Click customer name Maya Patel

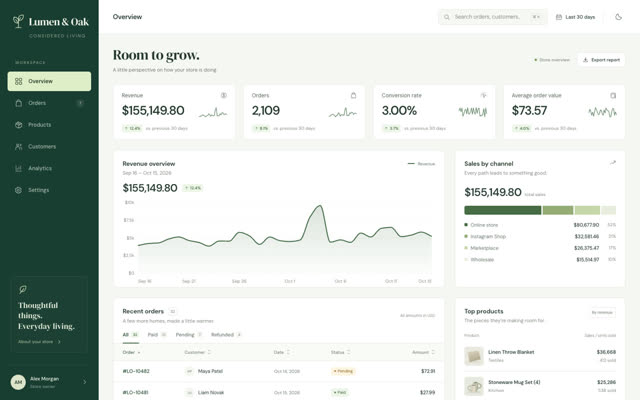[x=210, y=371]
